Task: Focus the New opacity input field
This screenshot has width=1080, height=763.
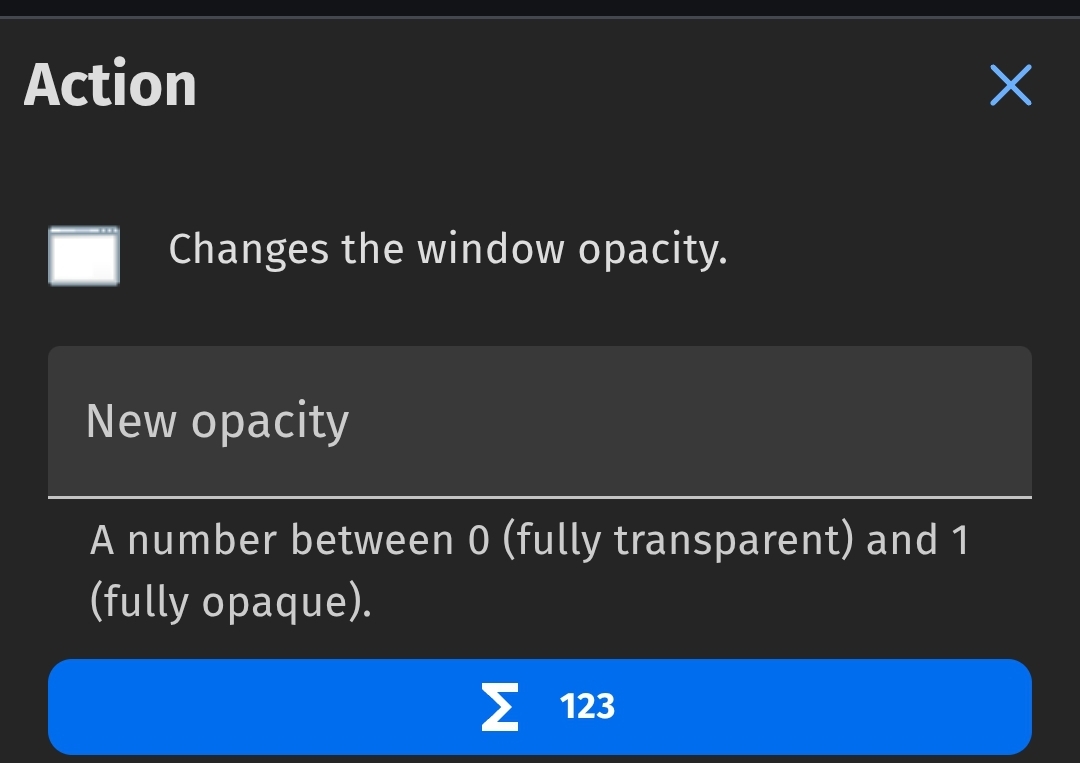Action: tap(540, 421)
